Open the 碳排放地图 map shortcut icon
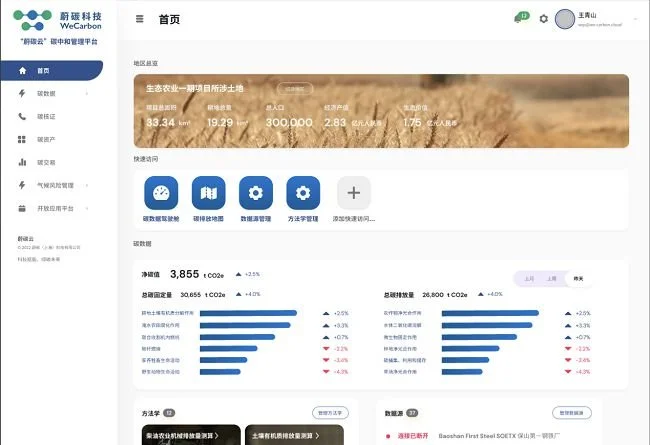650x445 pixels. [x=209, y=192]
